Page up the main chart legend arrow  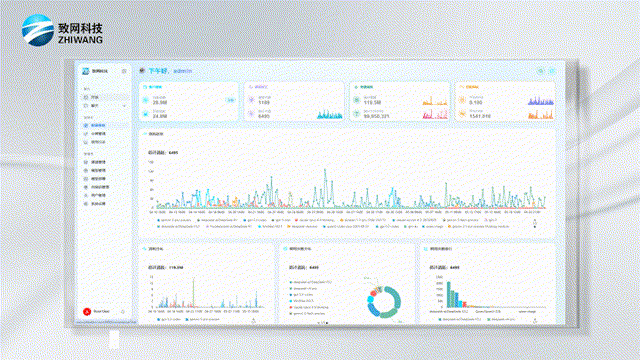(535, 221)
